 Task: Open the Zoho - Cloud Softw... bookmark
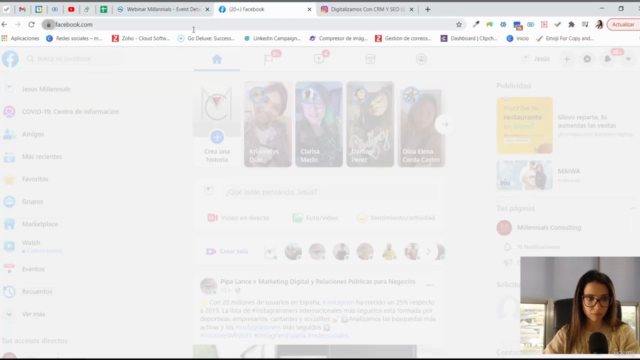pyautogui.click(x=141, y=38)
